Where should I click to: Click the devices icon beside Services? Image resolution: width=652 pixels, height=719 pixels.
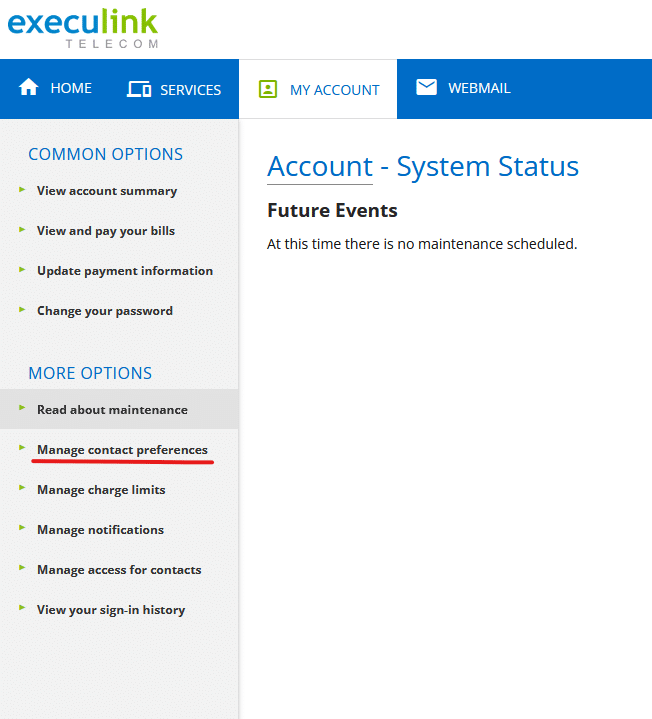pyautogui.click(x=139, y=89)
